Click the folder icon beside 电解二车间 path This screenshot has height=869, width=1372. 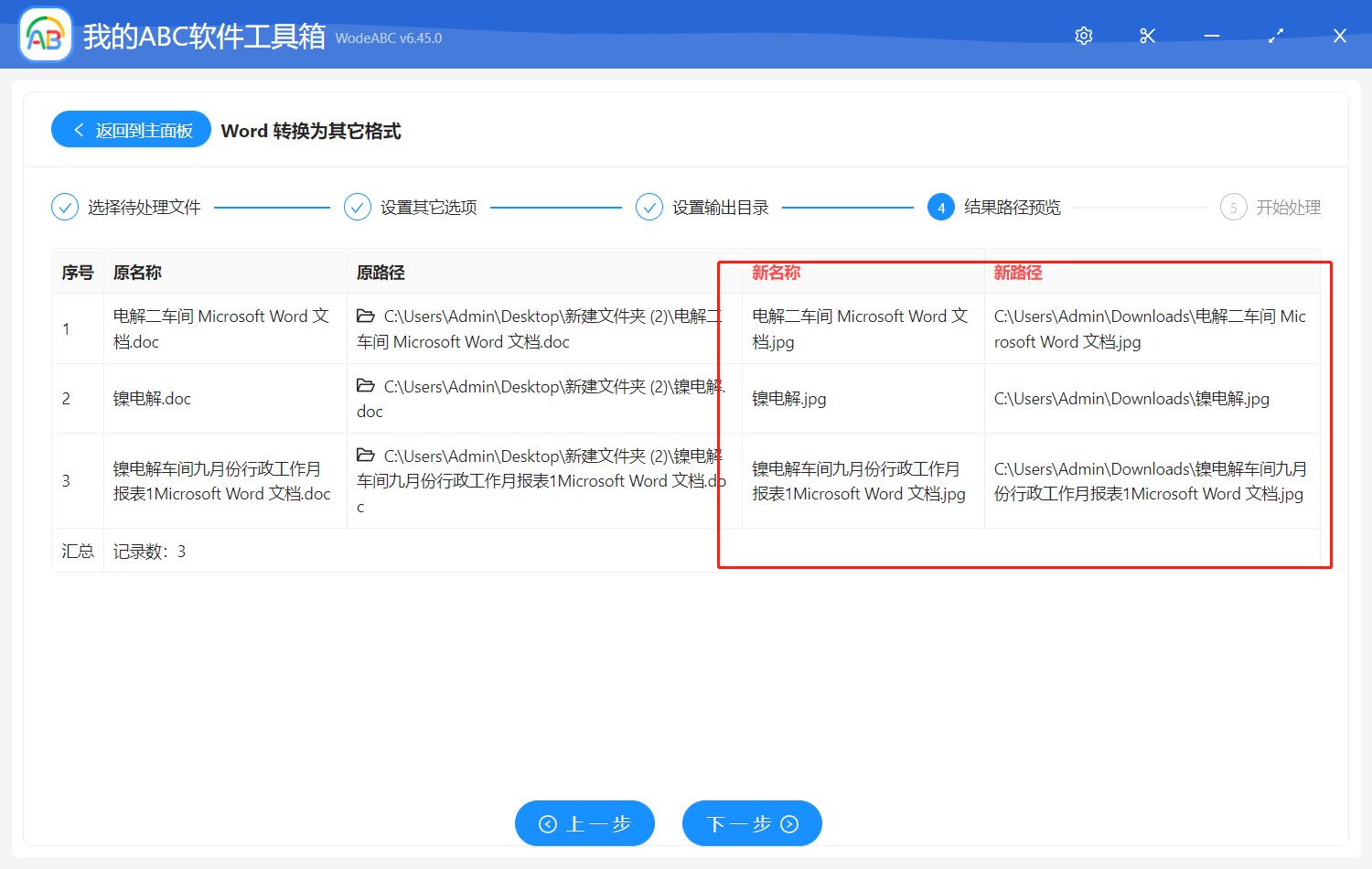pyautogui.click(x=365, y=315)
